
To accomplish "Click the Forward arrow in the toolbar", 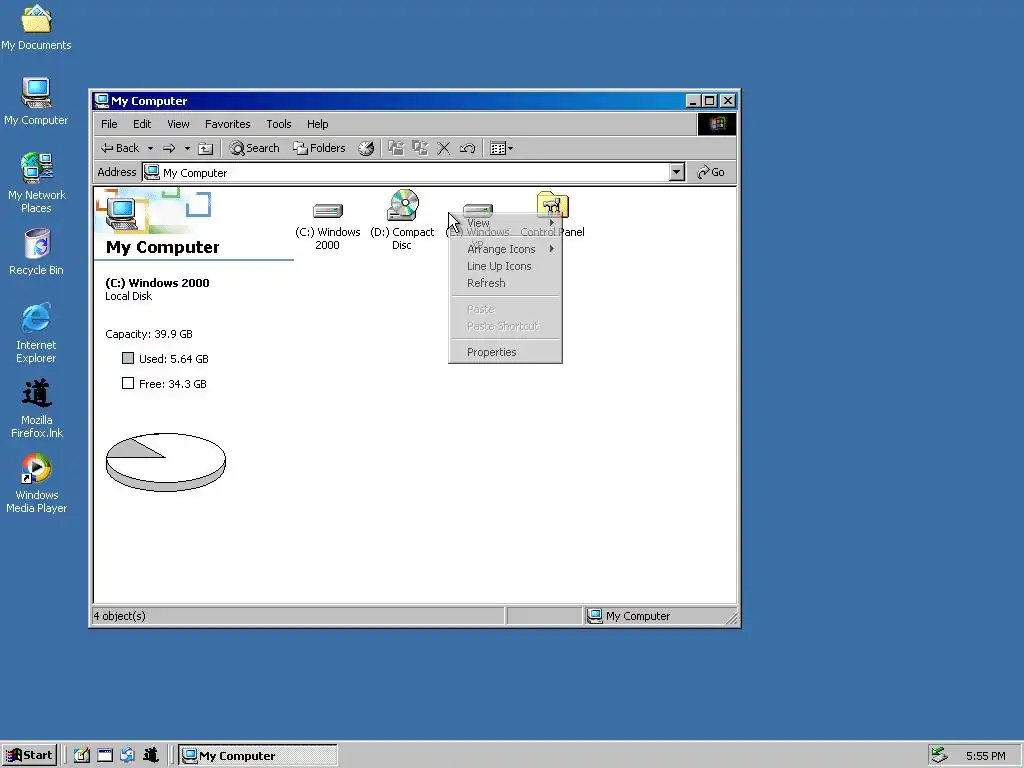I will click(x=169, y=148).
